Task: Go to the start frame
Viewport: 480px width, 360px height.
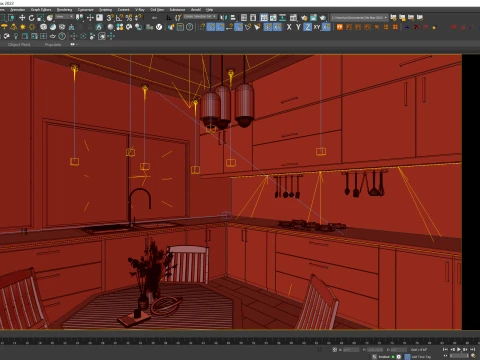Action: pyautogui.click(x=445, y=349)
